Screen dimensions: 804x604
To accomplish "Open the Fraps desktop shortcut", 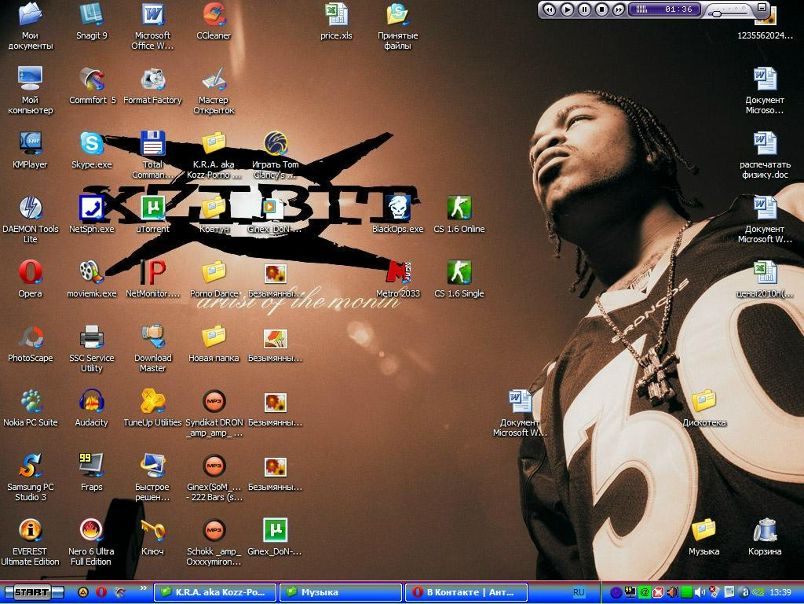I will pos(91,465).
